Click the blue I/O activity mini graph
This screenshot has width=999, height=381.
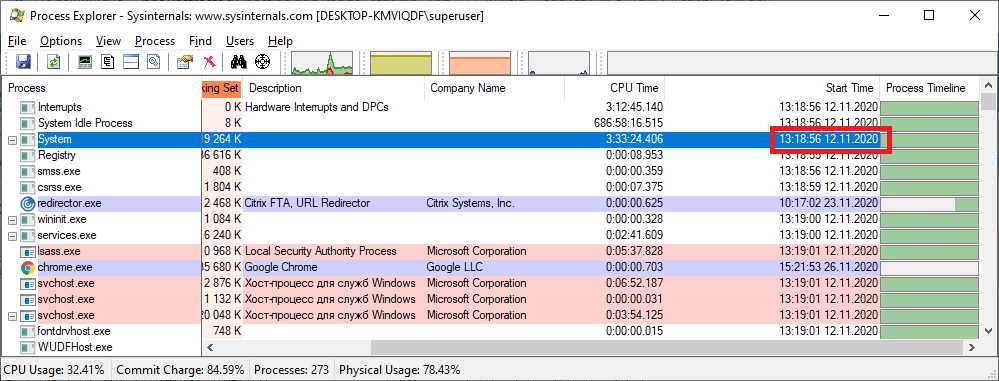point(559,63)
